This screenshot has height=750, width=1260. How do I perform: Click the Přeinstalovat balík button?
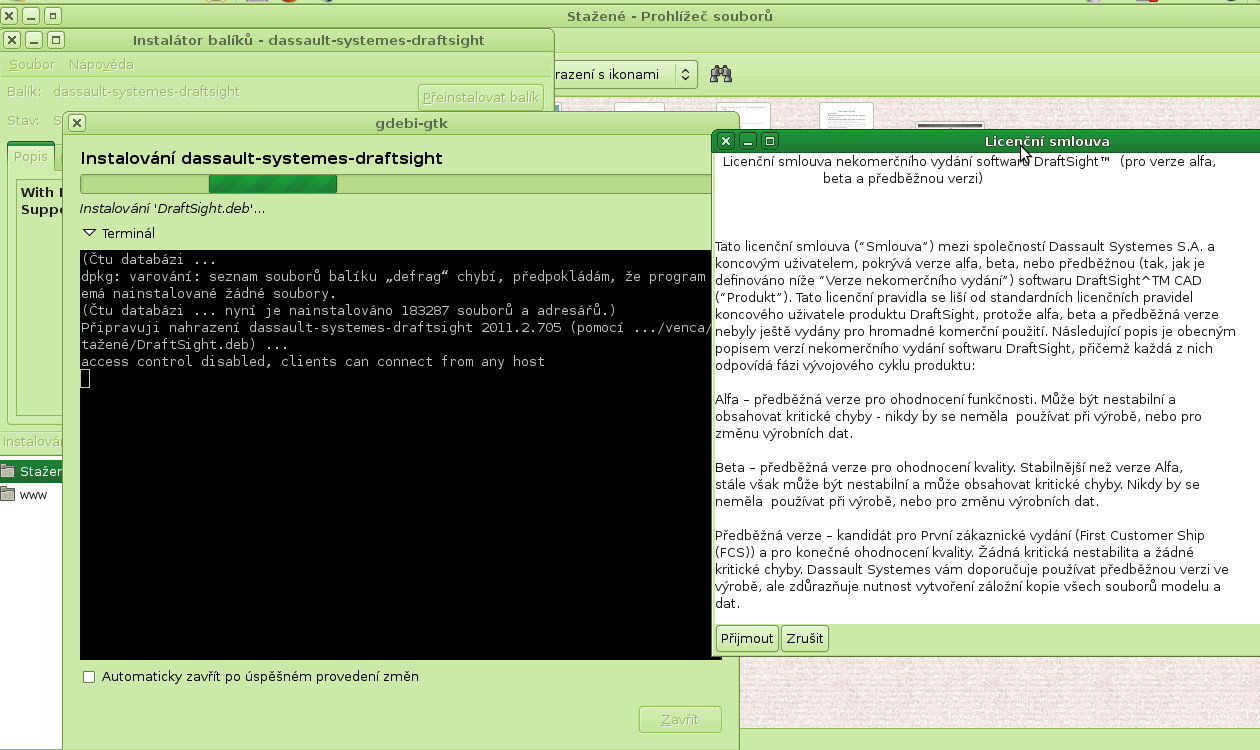coord(480,97)
